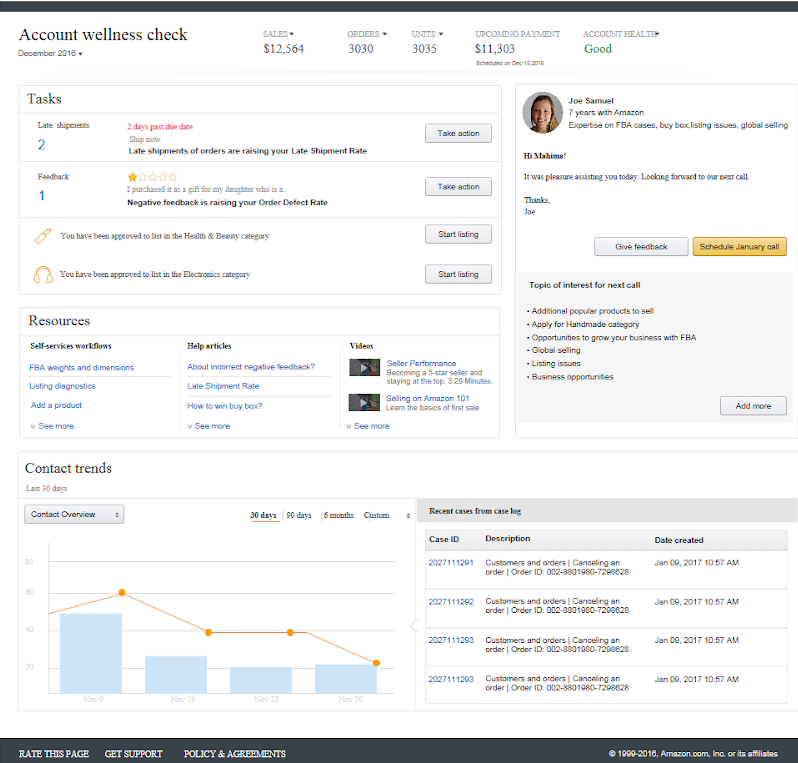Collapse case log panel arrow
Screen dimensions: 798x763
tap(414, 626)
